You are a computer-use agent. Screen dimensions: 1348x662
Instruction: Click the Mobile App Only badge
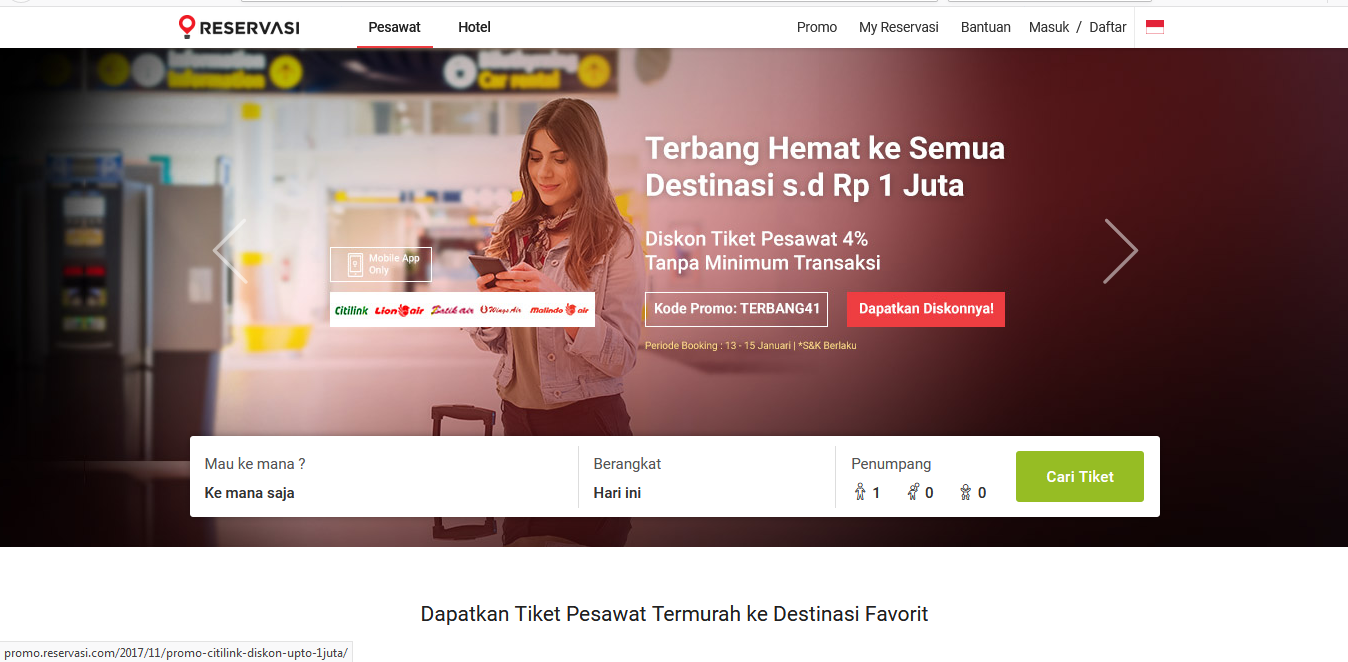tap(381, 264)
